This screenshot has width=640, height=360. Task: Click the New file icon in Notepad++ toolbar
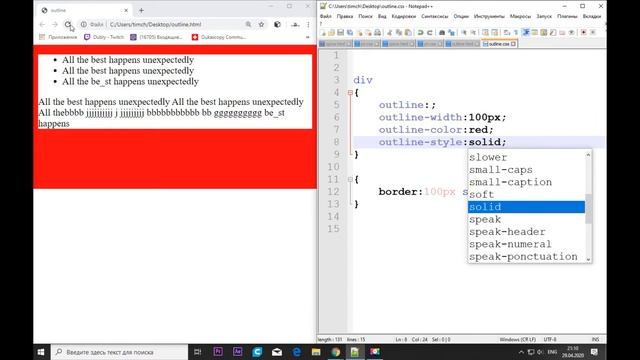tap(323, 32)
